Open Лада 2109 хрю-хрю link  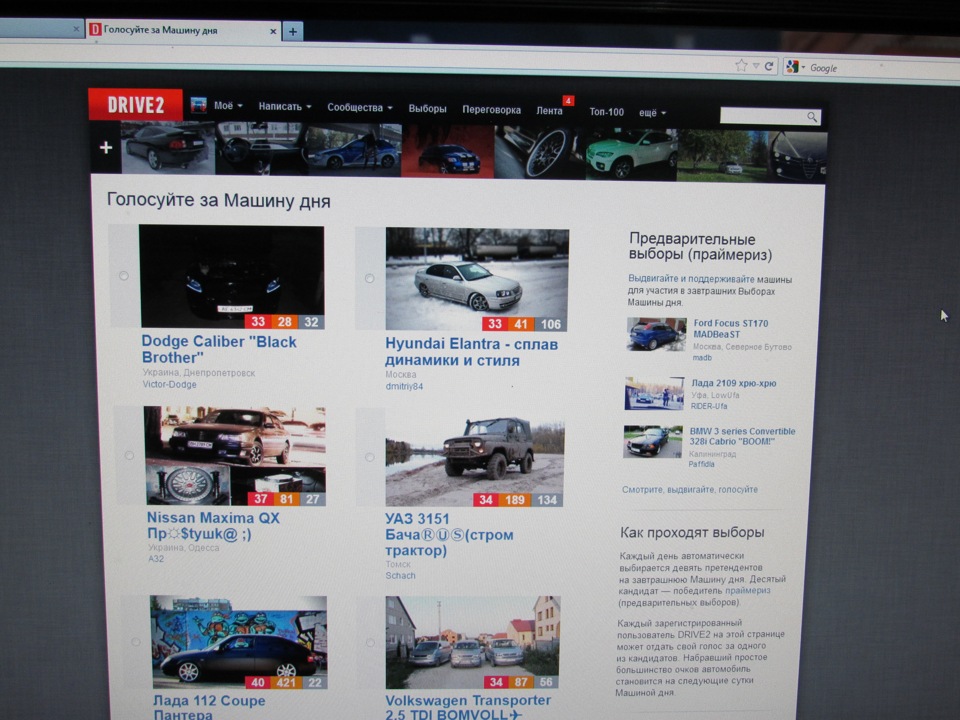[x=733, y=383]
